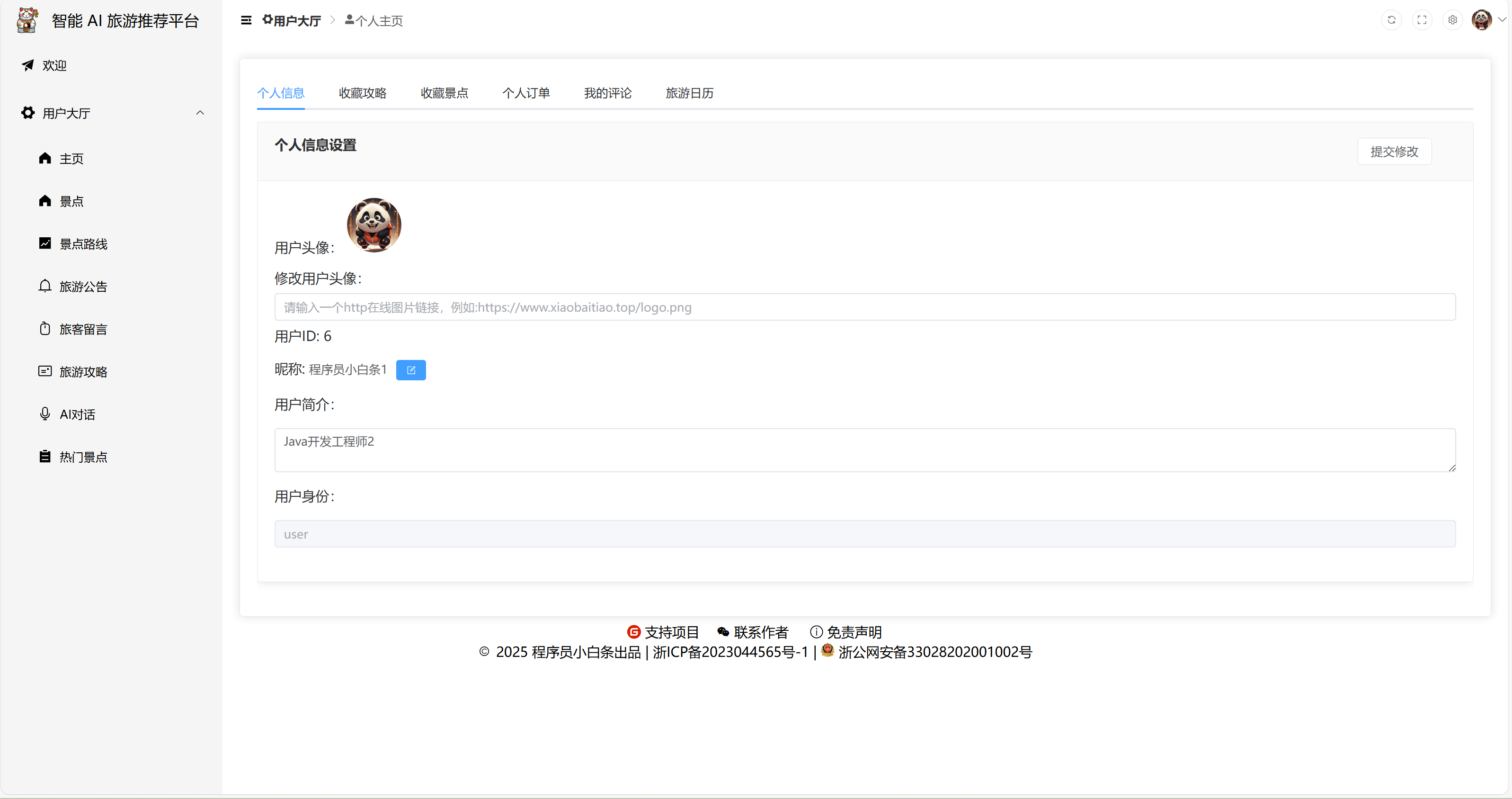The image size is (1512, 799).
Task: Open 旅游公告 bell menu item
Action: click(x=83, y=287)
